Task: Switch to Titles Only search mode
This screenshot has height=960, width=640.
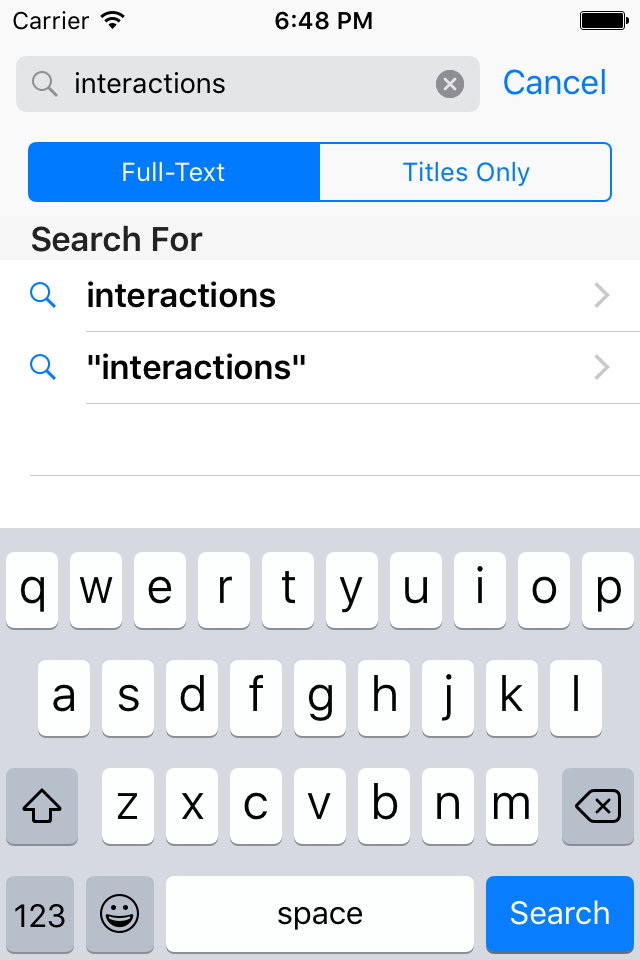Action: click(465, 172)
